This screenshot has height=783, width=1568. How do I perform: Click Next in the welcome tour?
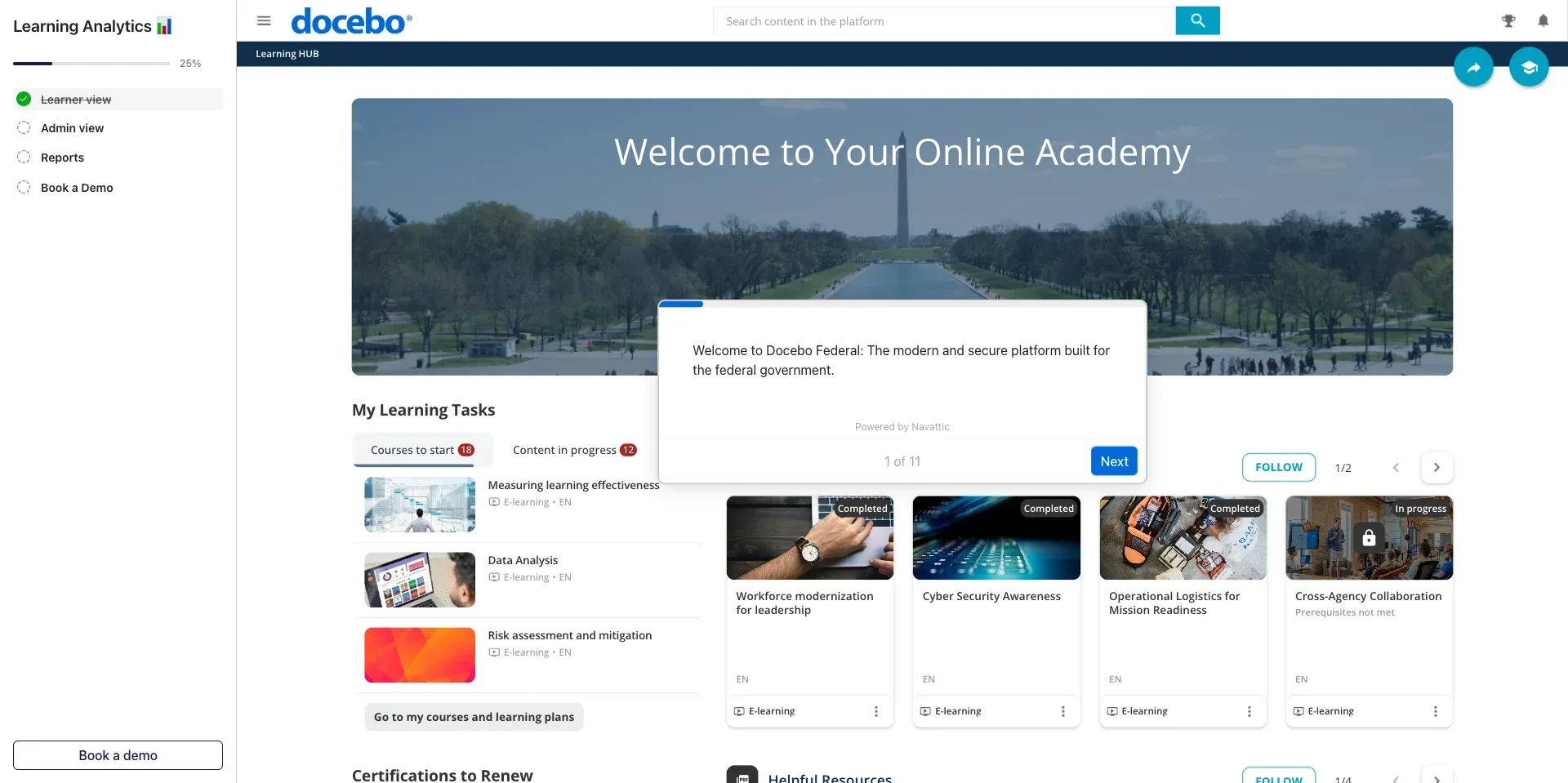1114,461
